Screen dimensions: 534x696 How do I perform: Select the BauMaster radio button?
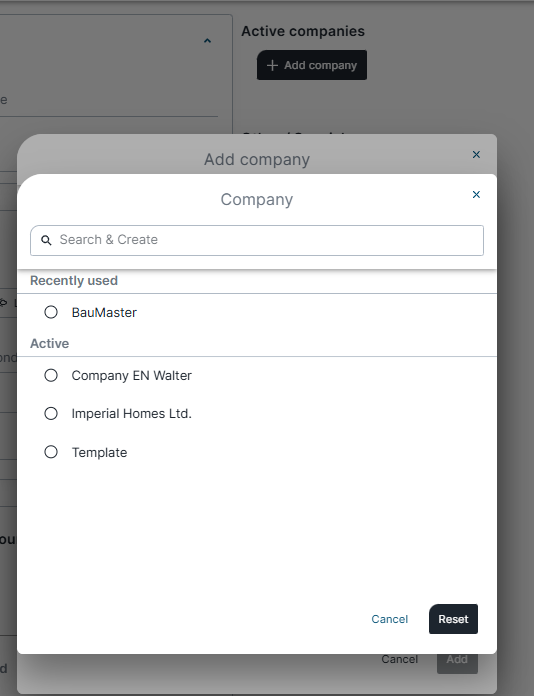coord(51,312)
